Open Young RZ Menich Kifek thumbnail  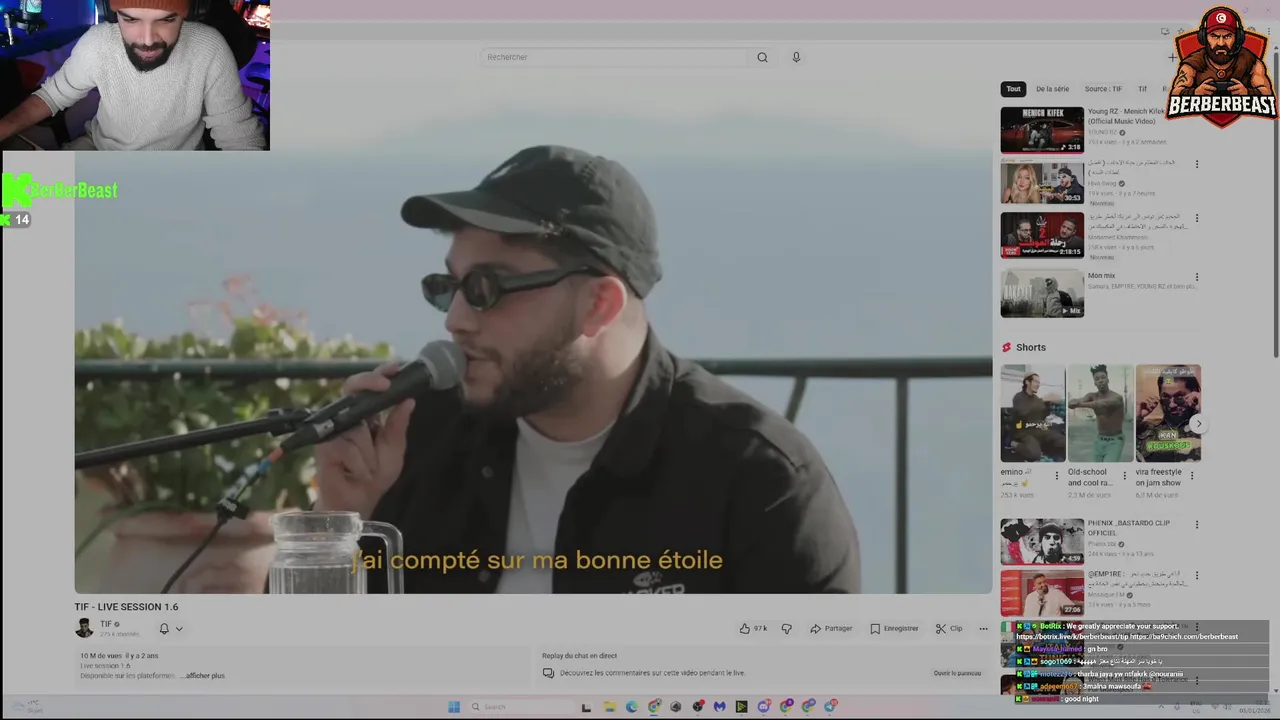(x=1042, y=130)
